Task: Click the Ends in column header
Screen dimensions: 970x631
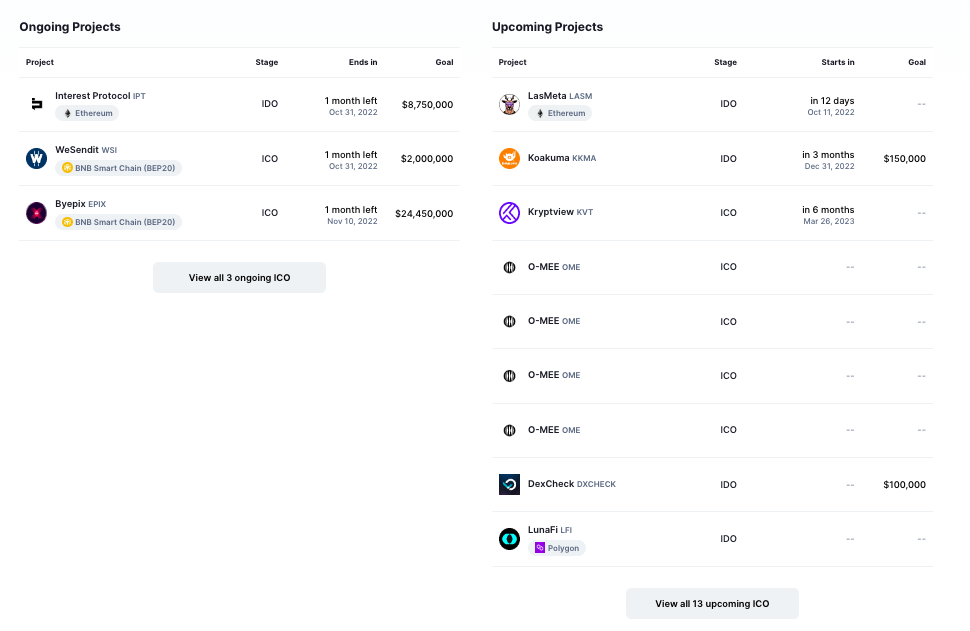Action: coord(363,62)
